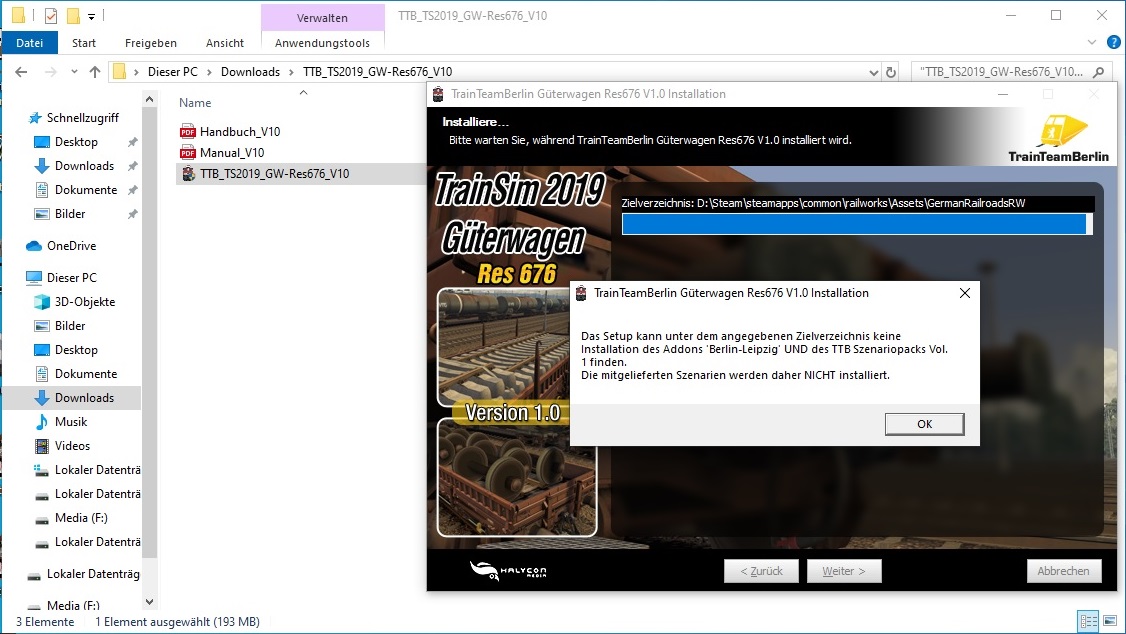The image size is (1126, 634).
Task: Switch to large icons view icon
Action: (1110, 621)
